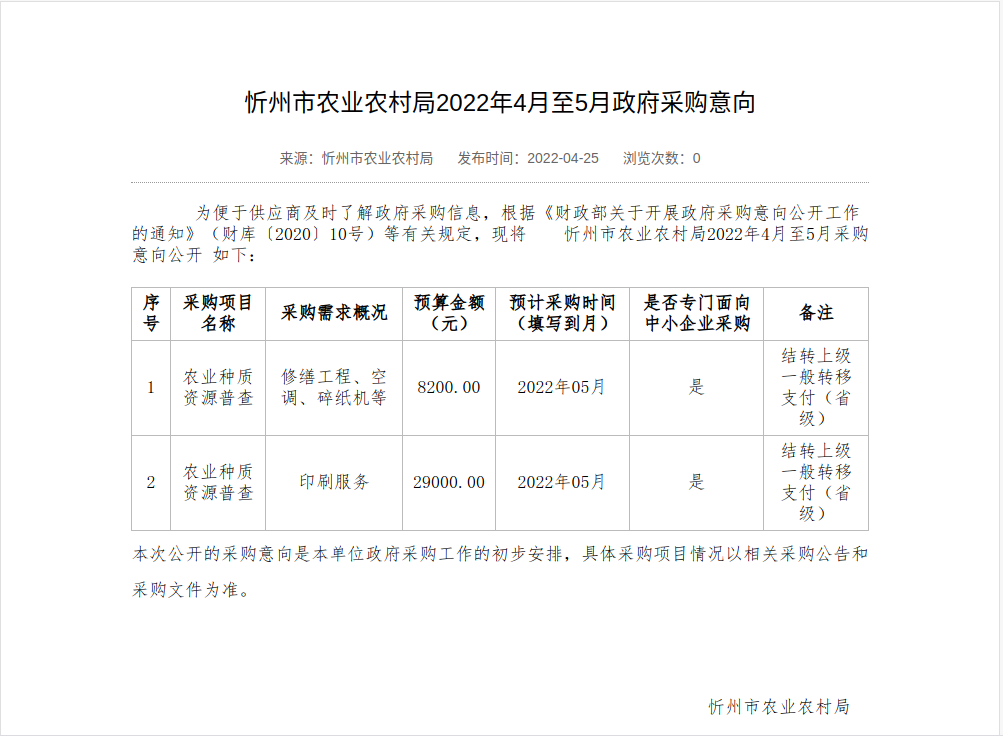Click 农业种质资源普查 in row 1

pyautogui.click(x=218, y=388)
